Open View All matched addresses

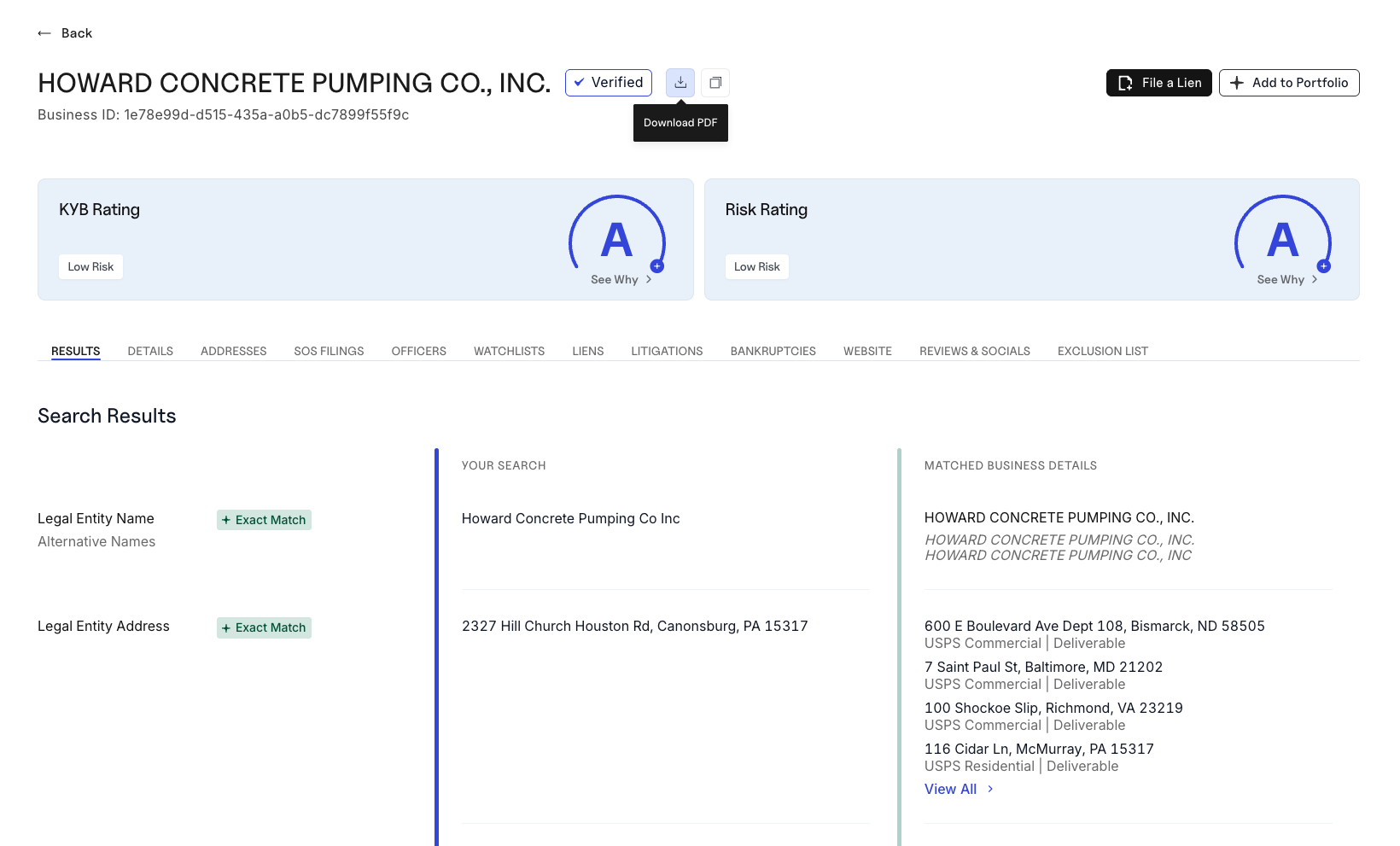coord(959,790)
